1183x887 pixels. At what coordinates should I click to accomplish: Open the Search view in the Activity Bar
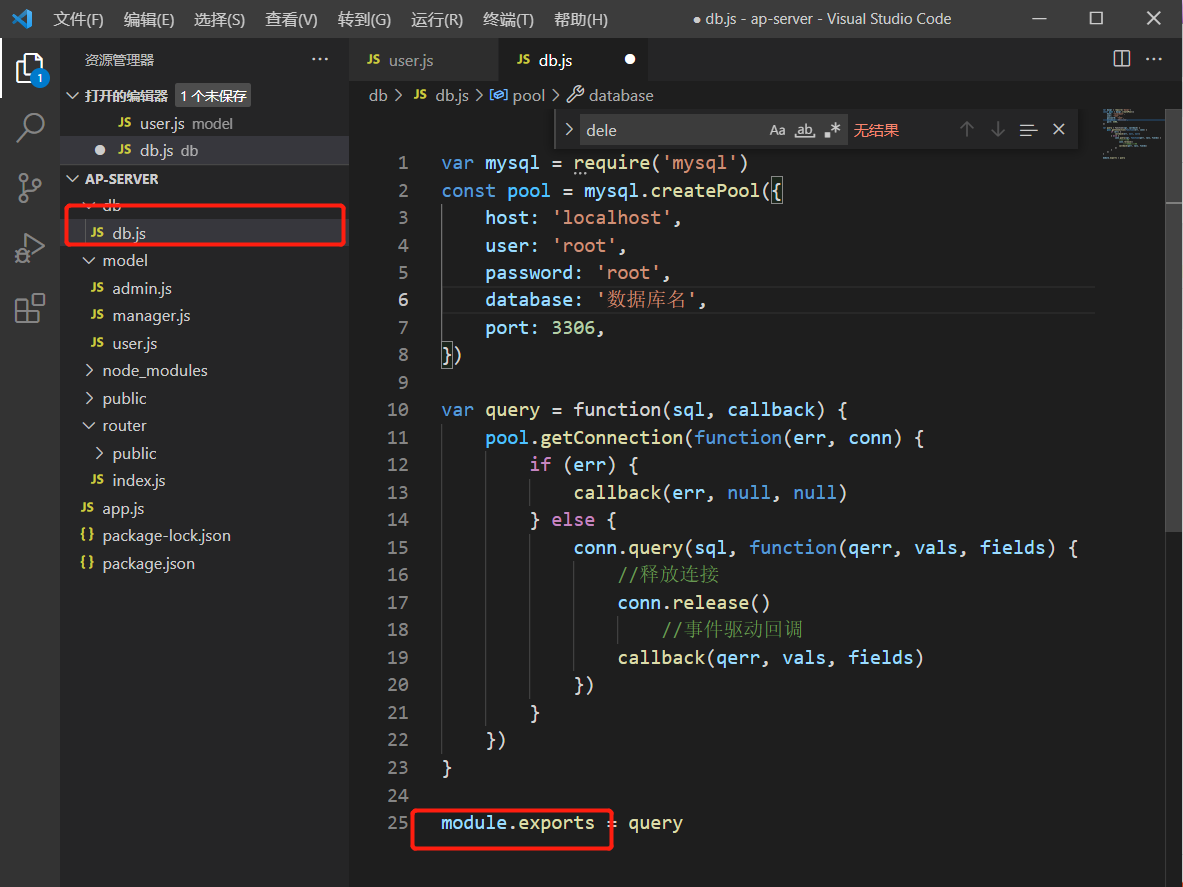tap(32, 128)
